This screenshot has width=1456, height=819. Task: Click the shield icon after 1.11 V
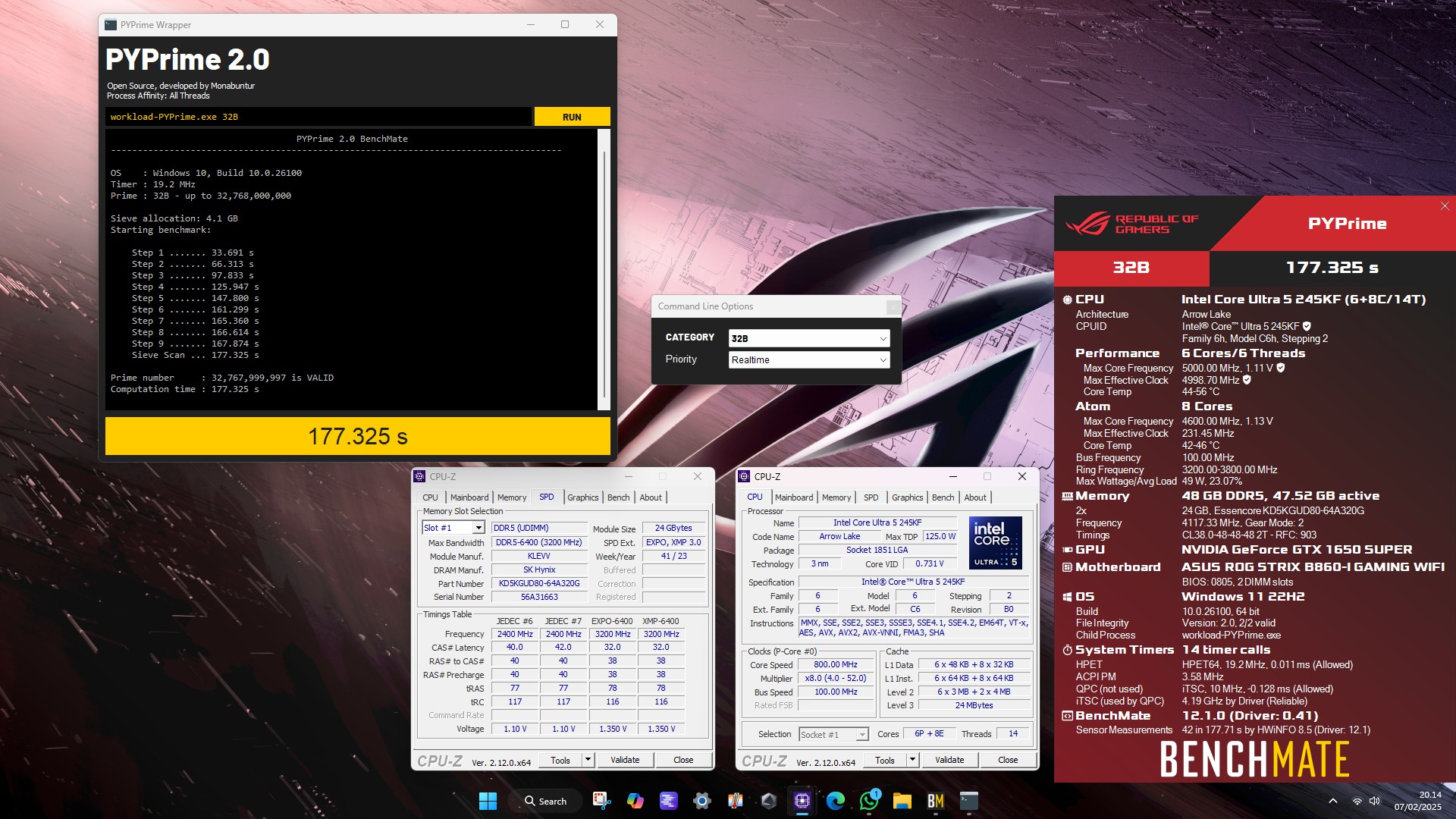(x=1281, y=368)
